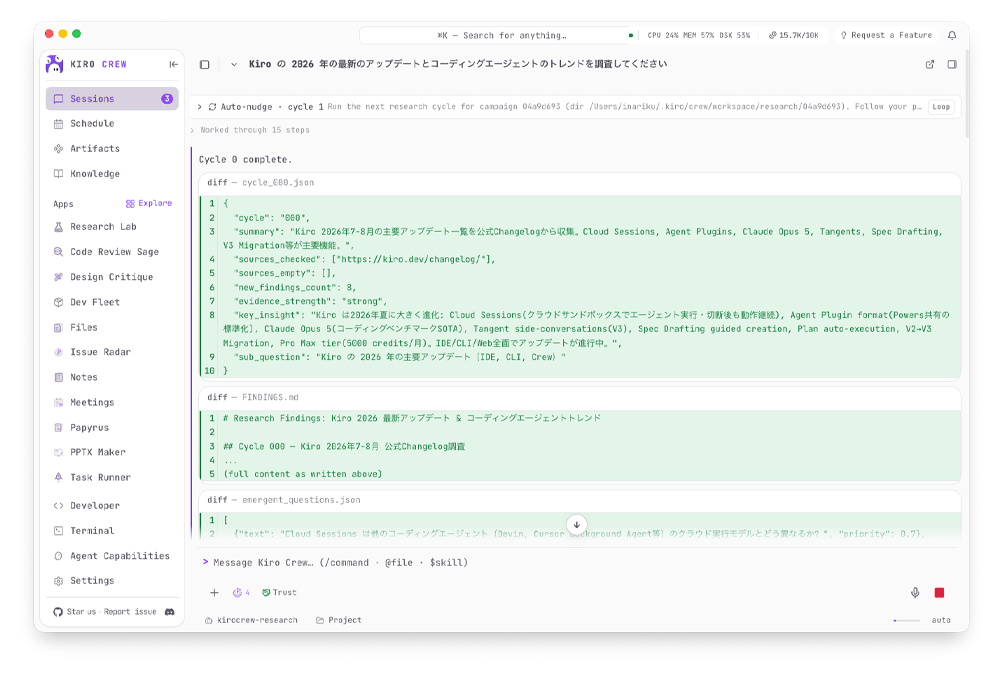Viewport: 1000px width, 676px height.
Task: Click the Star us link
Action: [x=81, y=612]
